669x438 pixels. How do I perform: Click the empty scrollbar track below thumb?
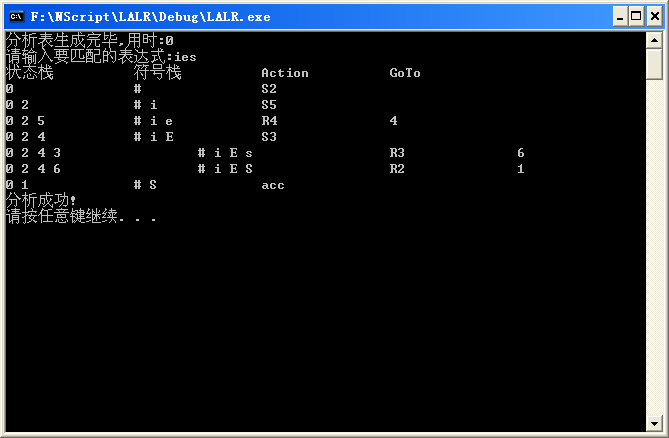coord(654,247)
